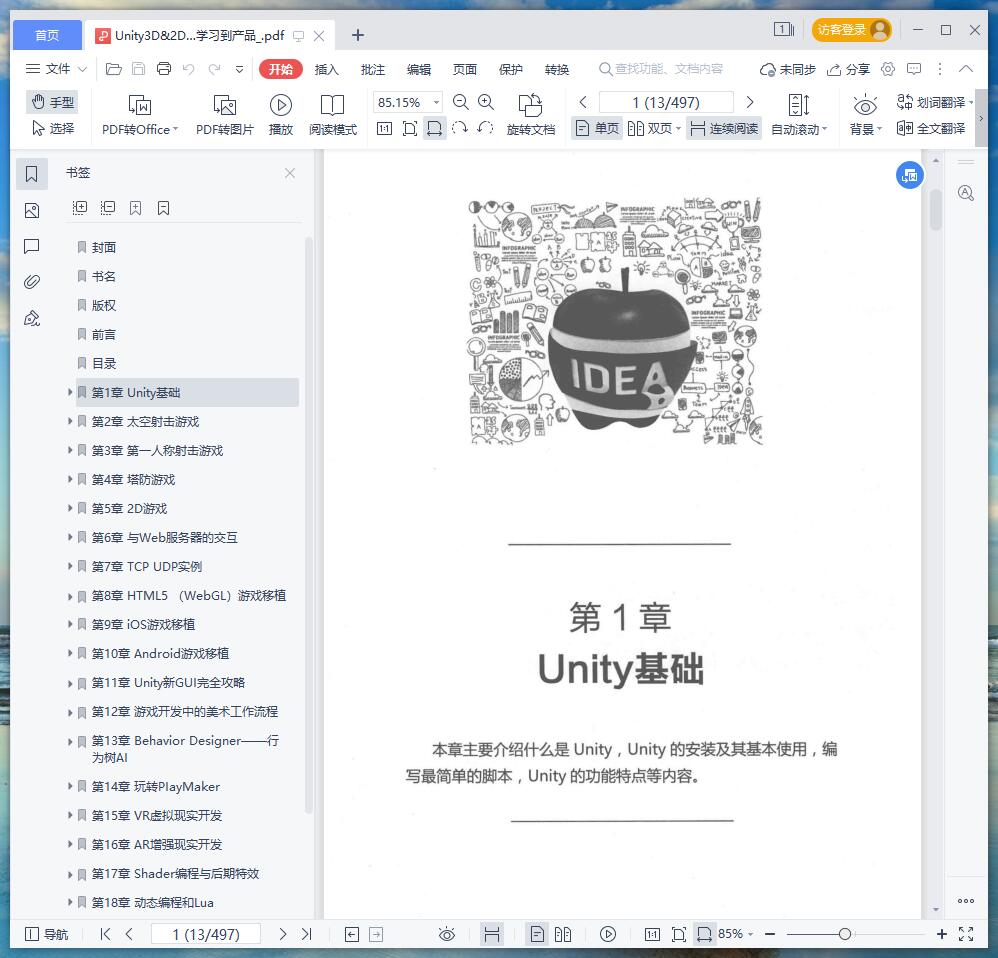
Task: Open the PDF转图片 converter
Action: 225,115
